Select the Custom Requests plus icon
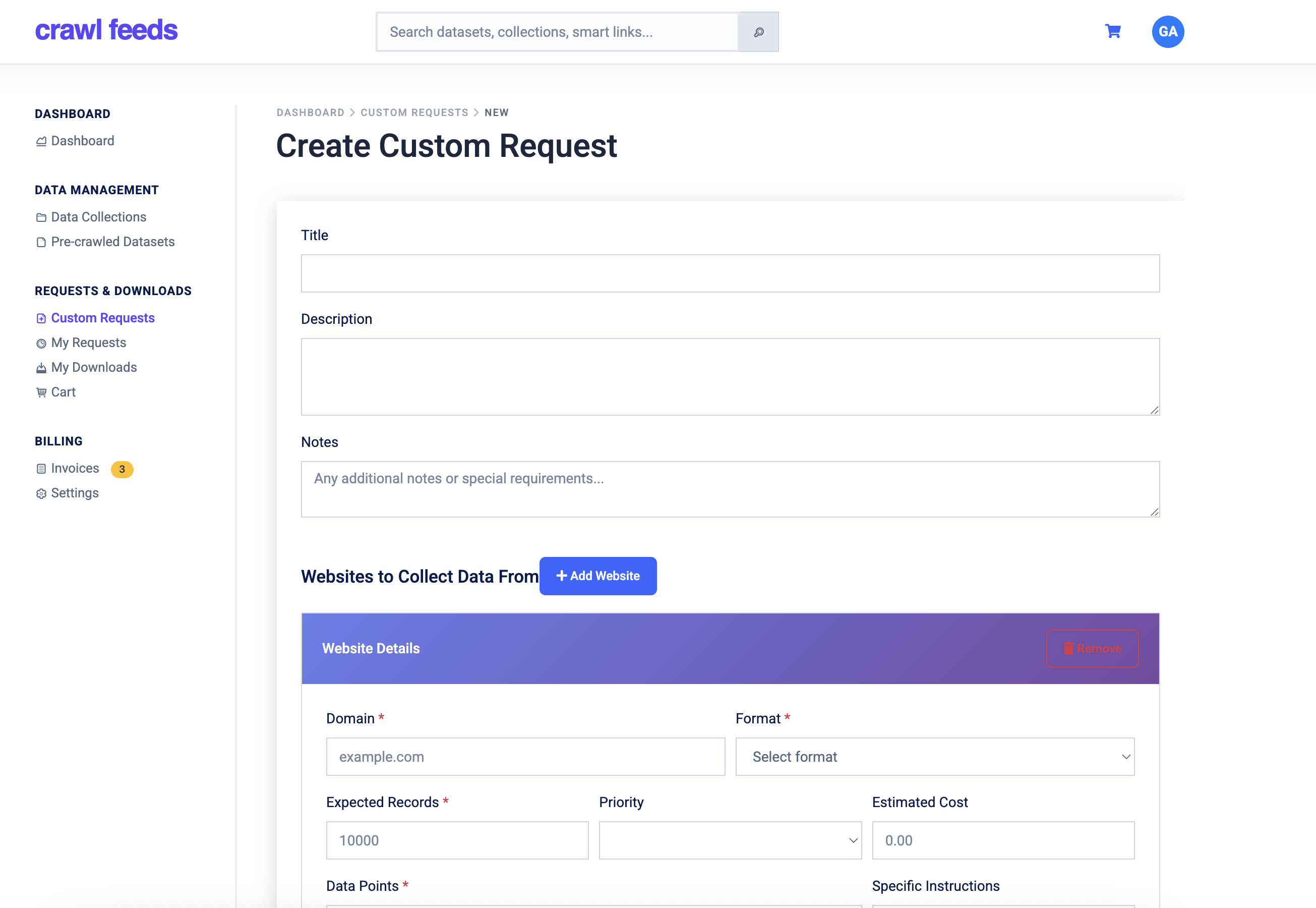 click(41, 318)
